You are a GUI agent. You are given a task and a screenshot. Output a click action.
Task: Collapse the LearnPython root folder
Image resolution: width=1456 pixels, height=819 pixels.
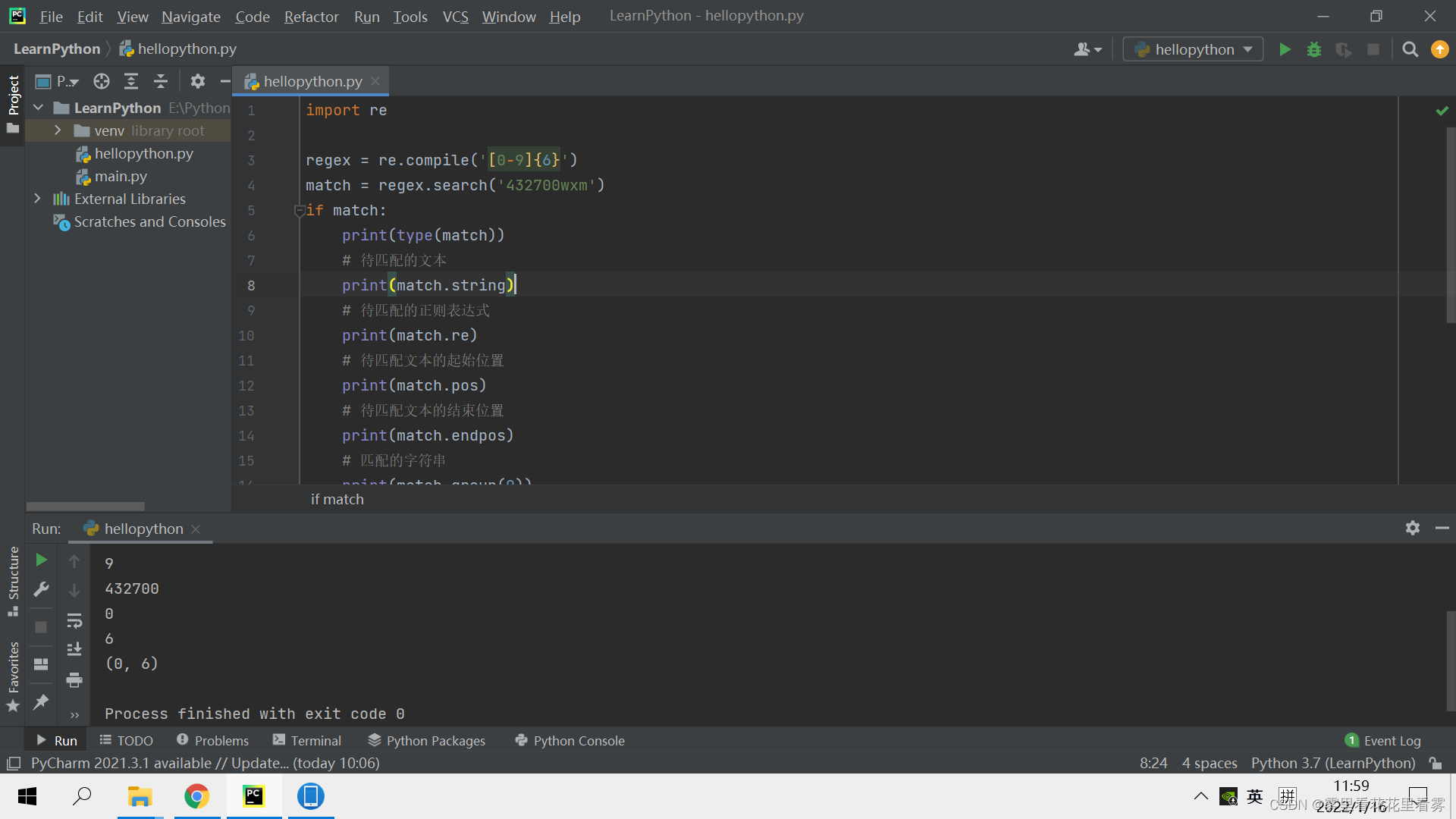[39, 108]
